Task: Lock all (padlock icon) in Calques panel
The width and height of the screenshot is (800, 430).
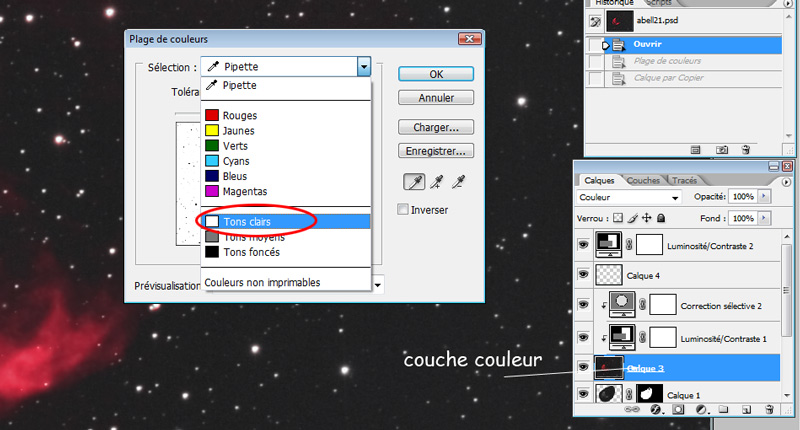Action: [x=661, y=218]
